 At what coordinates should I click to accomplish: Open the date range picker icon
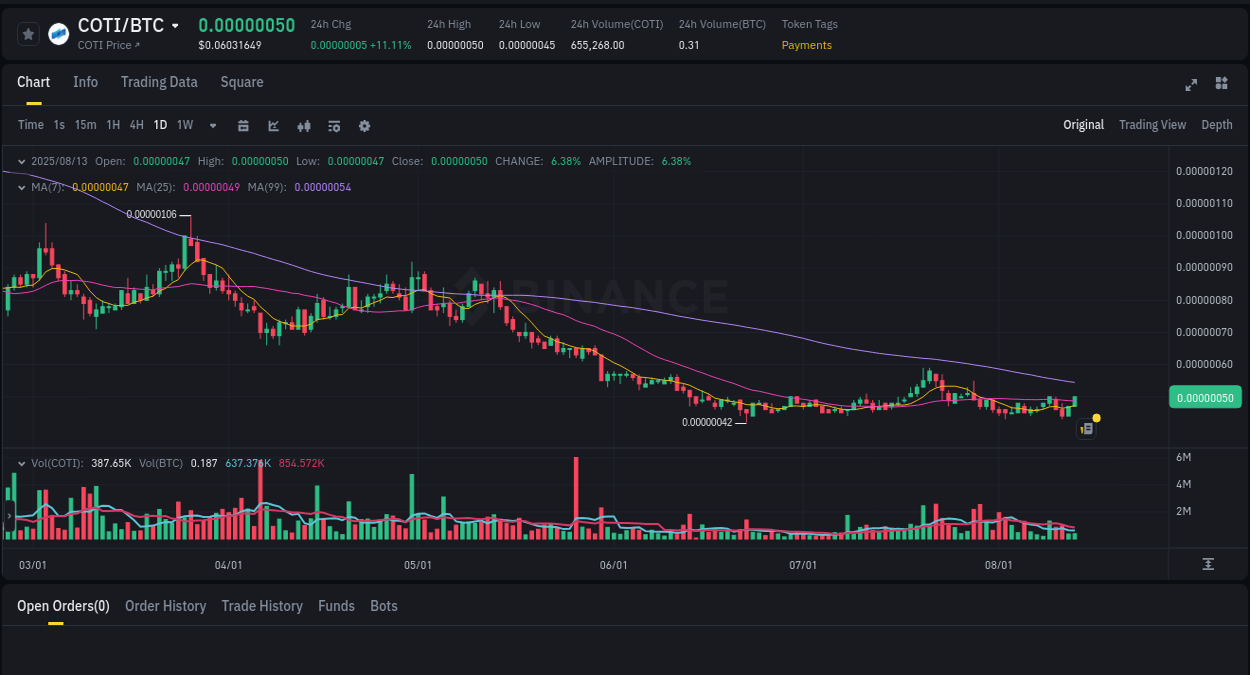[x=243, y=125]
